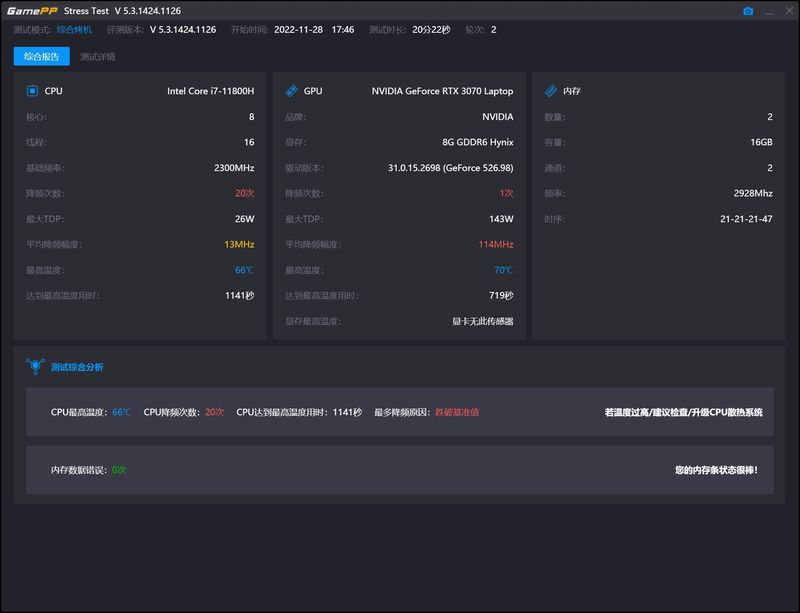Click driver version 31.0.15.2698 value

[451, 167]
